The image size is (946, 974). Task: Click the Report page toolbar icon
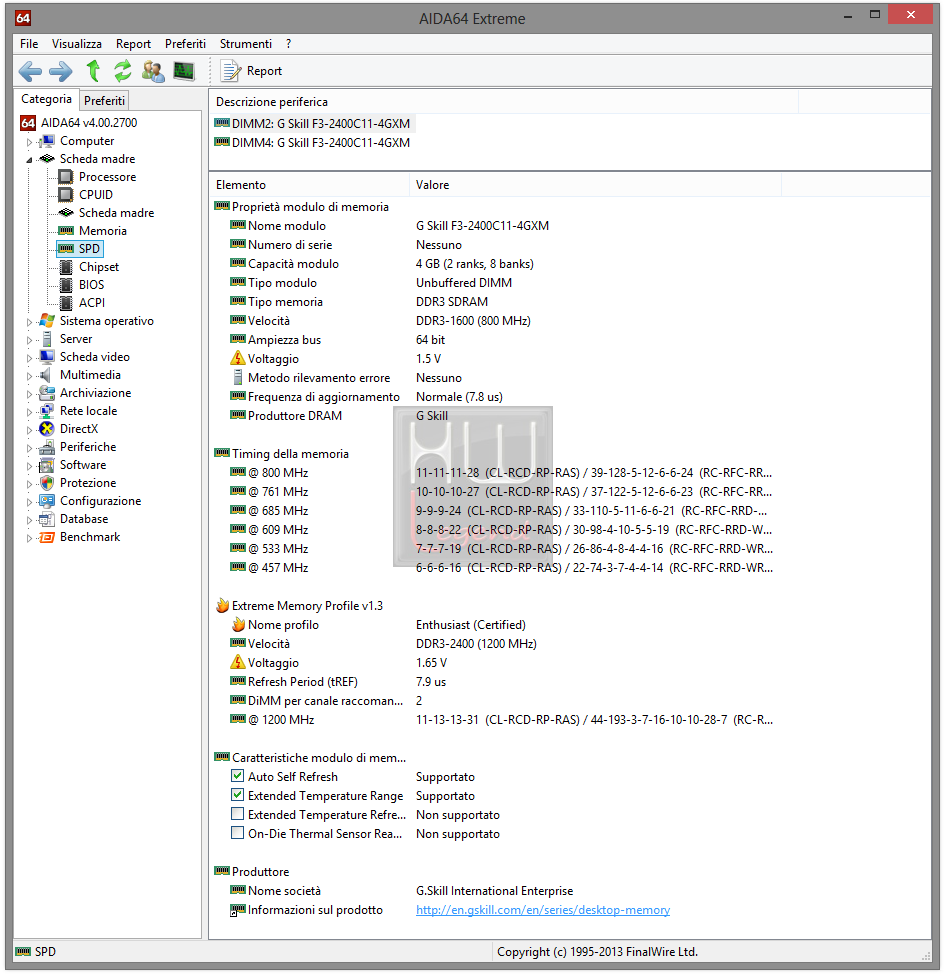pyautogui.click(x=230, y=71)
